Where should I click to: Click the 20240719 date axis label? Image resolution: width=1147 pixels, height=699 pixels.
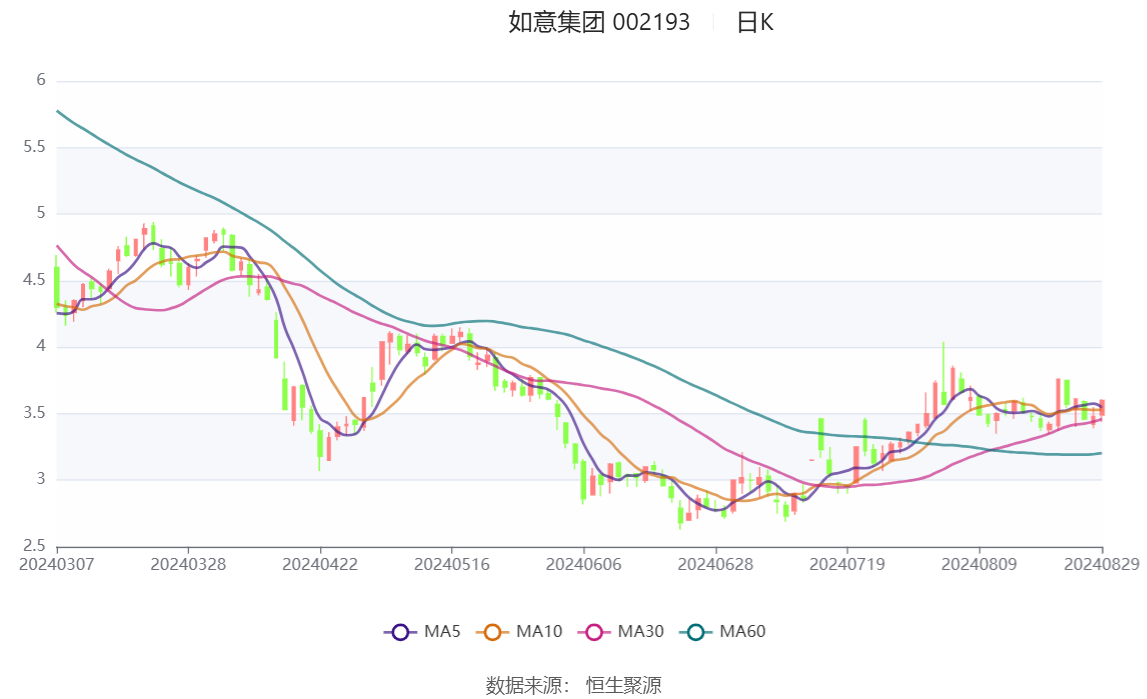coord(847,565)
